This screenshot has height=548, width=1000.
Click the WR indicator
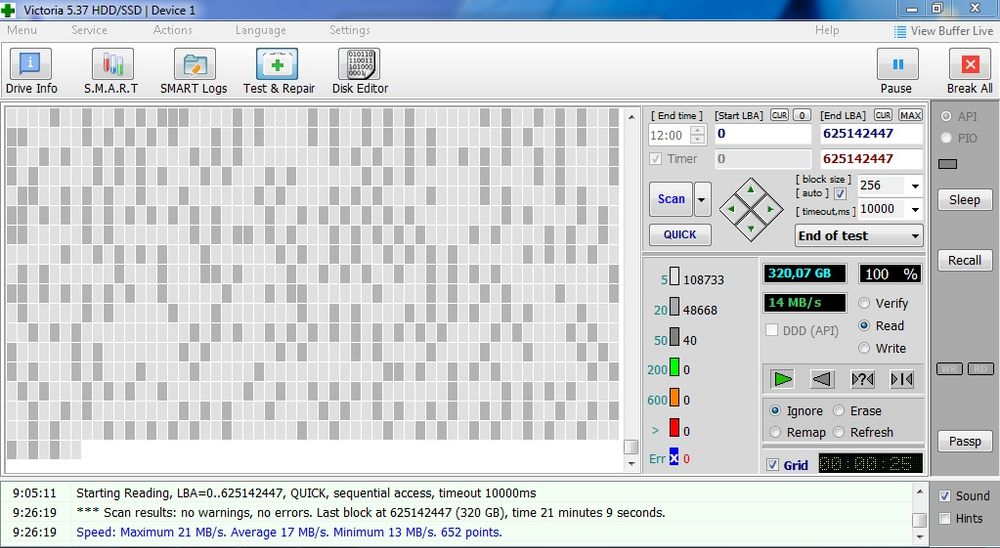[950, 369]
